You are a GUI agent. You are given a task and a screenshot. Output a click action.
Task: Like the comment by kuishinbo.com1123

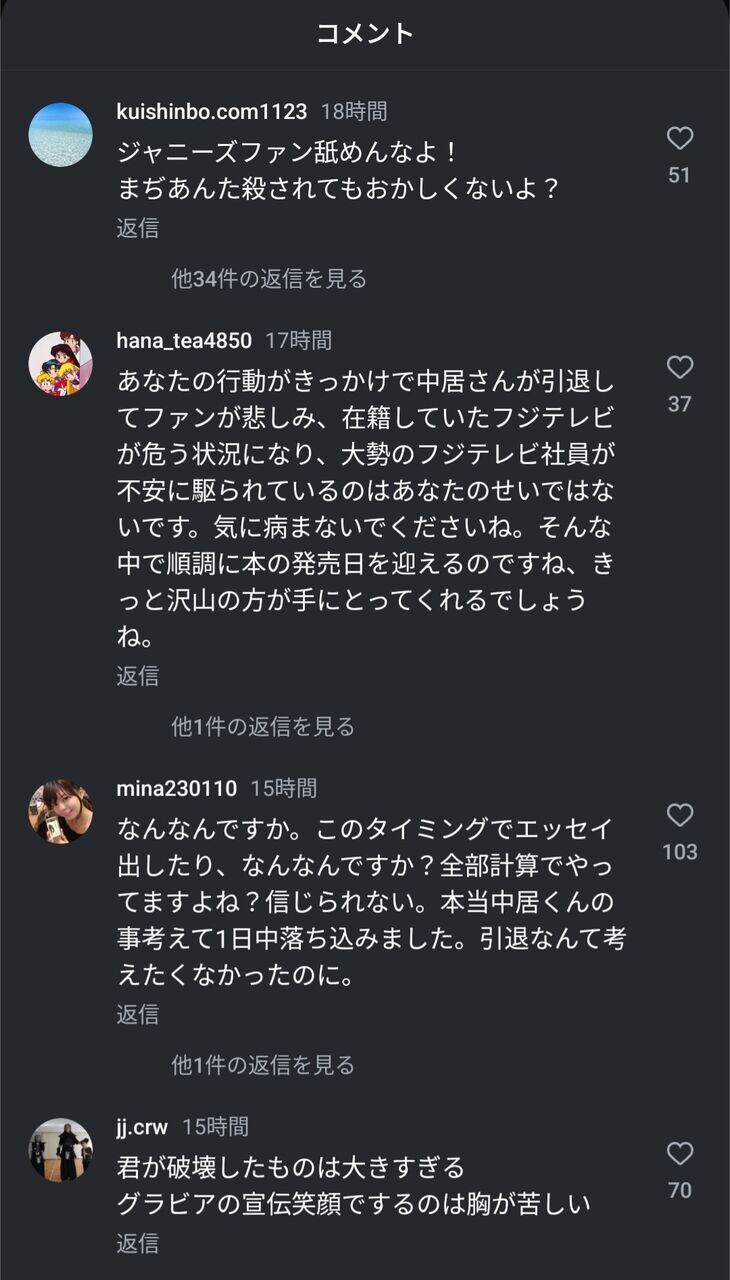click(680, 139)
